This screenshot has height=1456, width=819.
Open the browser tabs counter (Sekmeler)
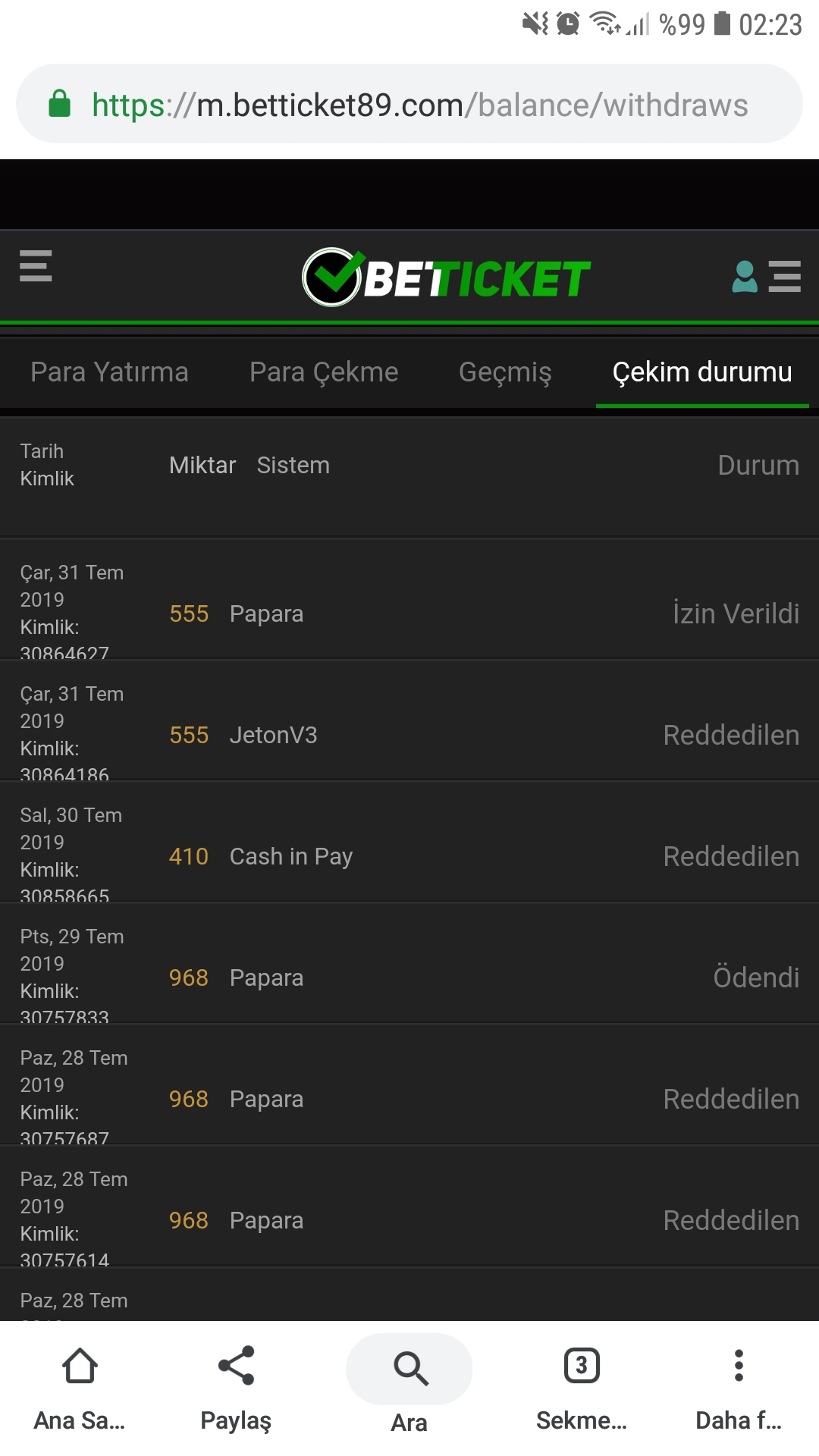click(582, 1387)
